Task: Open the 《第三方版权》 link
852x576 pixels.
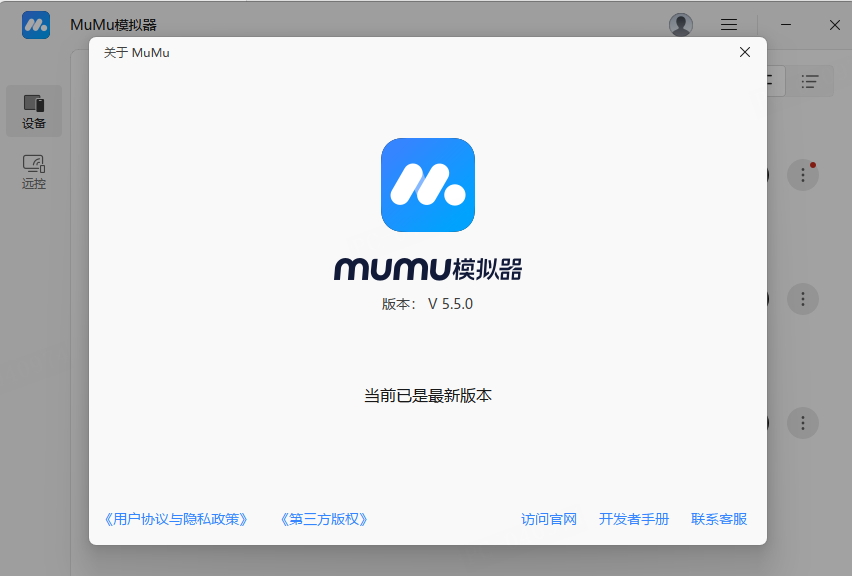Action: 324,519
